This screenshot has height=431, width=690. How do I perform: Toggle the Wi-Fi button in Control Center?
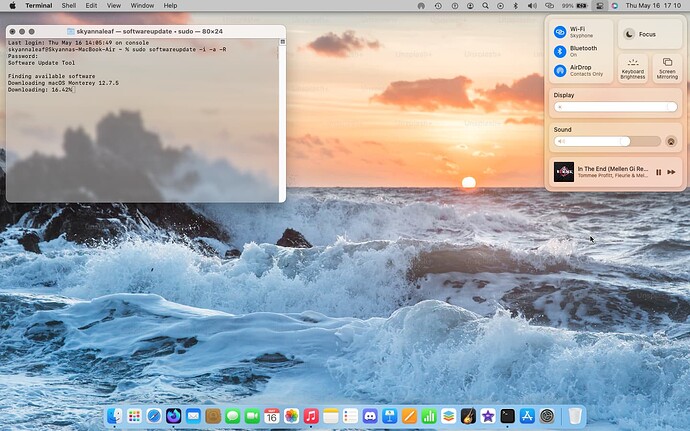[560, 32]
